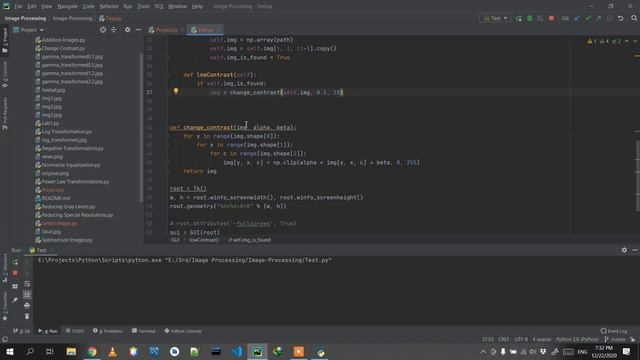Open the VCS menu
The width and height of the screenshot is (640, 360).
[x=159, y=7]
